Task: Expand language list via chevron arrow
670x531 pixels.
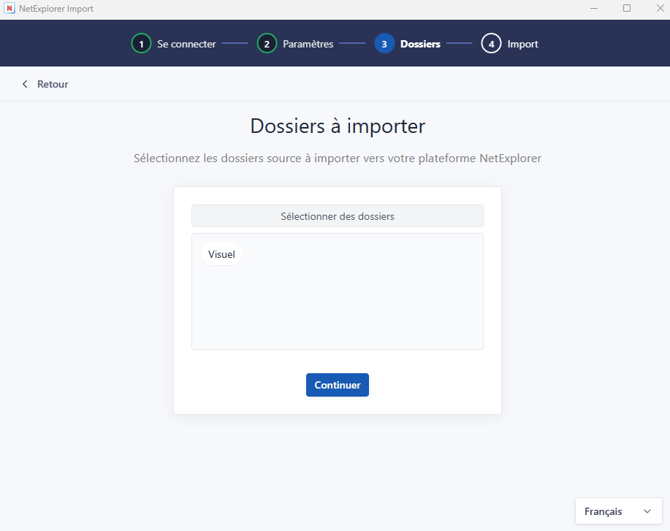Action: point(647,511)
